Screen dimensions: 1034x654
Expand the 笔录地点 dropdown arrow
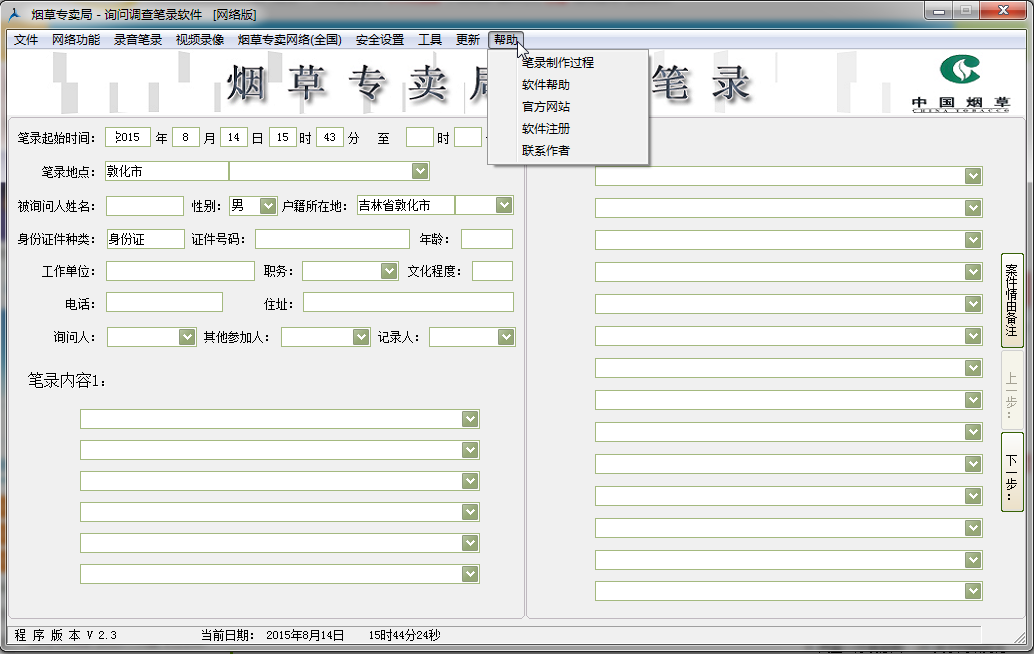[420, 171]
